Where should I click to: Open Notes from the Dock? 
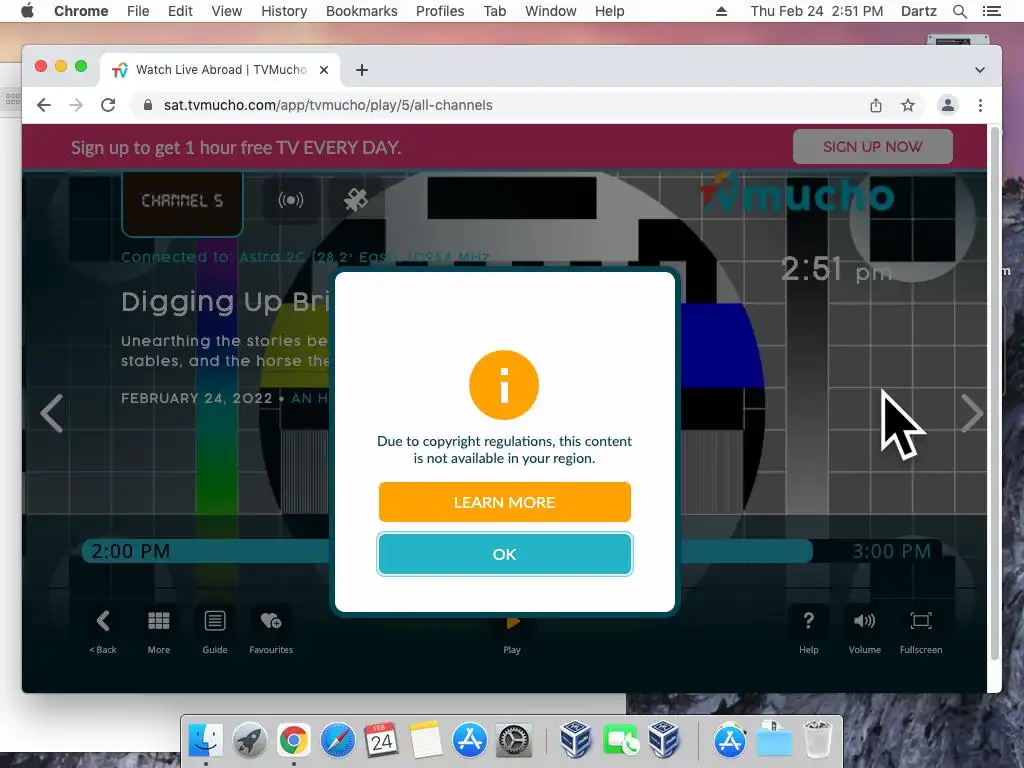tap(425, 741)
